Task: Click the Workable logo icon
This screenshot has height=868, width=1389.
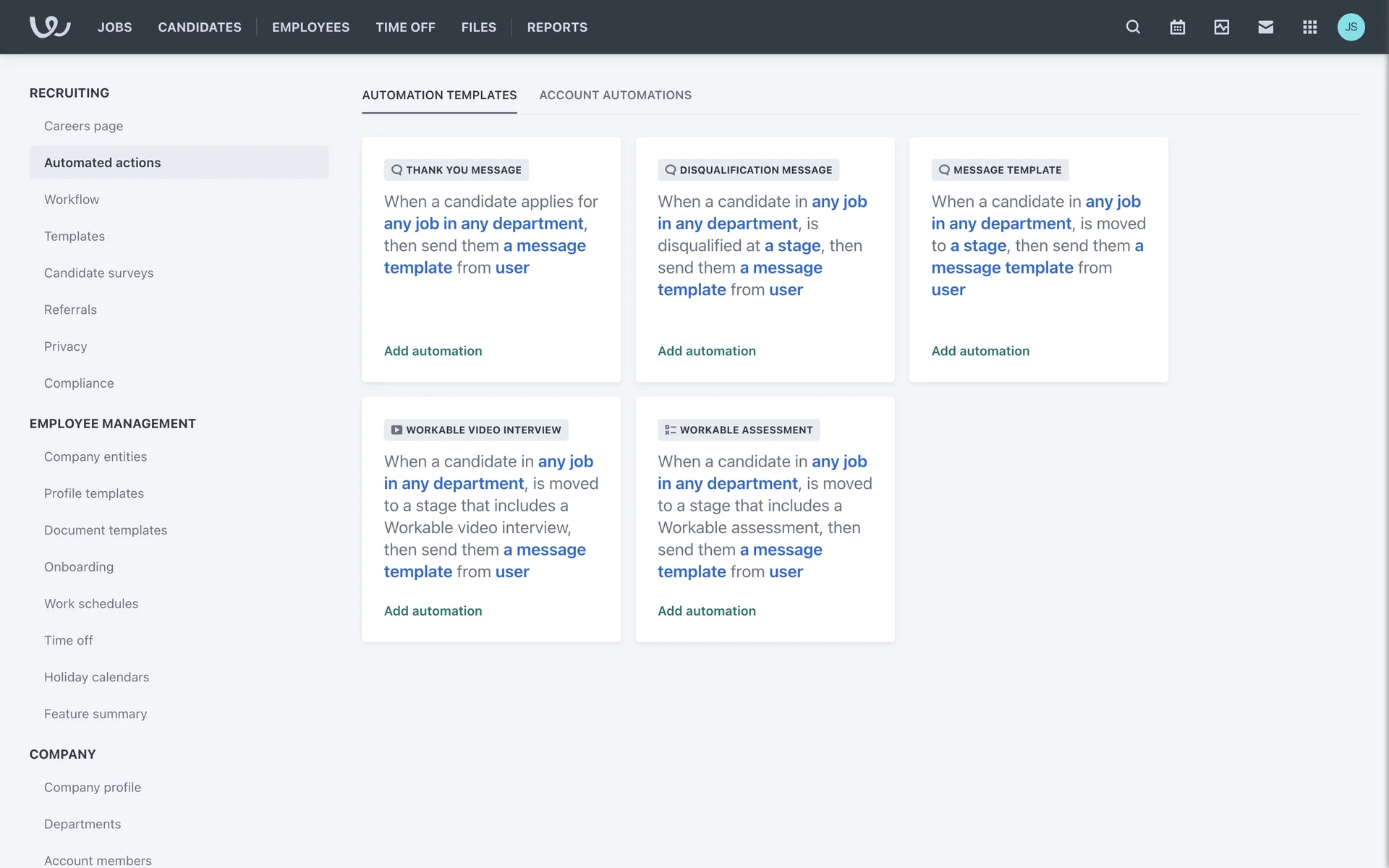Action: pyautogui.click(x=49, y=27)
